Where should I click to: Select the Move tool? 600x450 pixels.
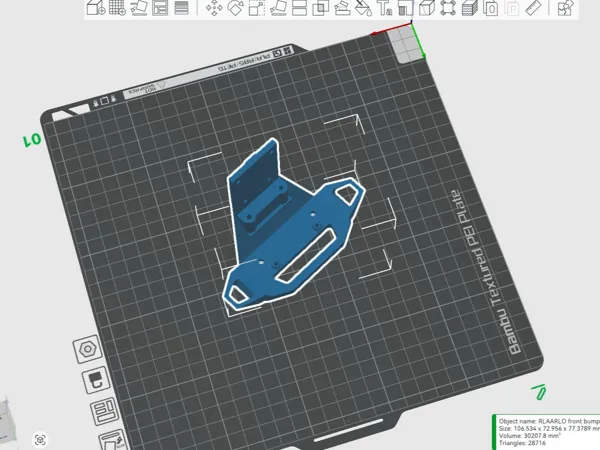[x=214, y=8]
